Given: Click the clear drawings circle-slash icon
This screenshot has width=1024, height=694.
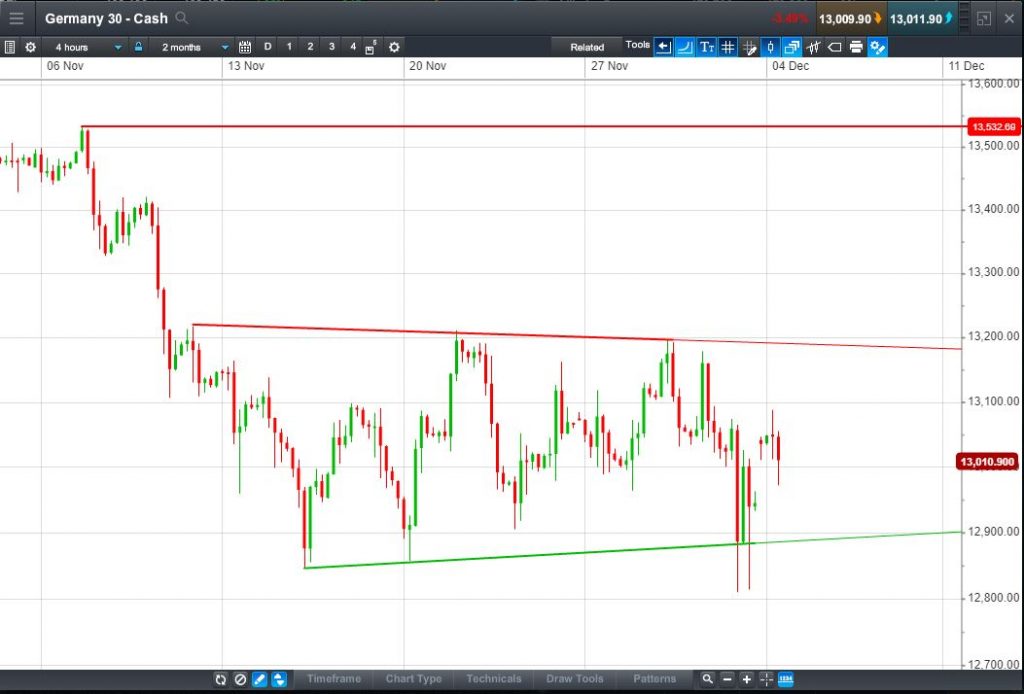Looking at the screenshot, I should pos(240,679).
